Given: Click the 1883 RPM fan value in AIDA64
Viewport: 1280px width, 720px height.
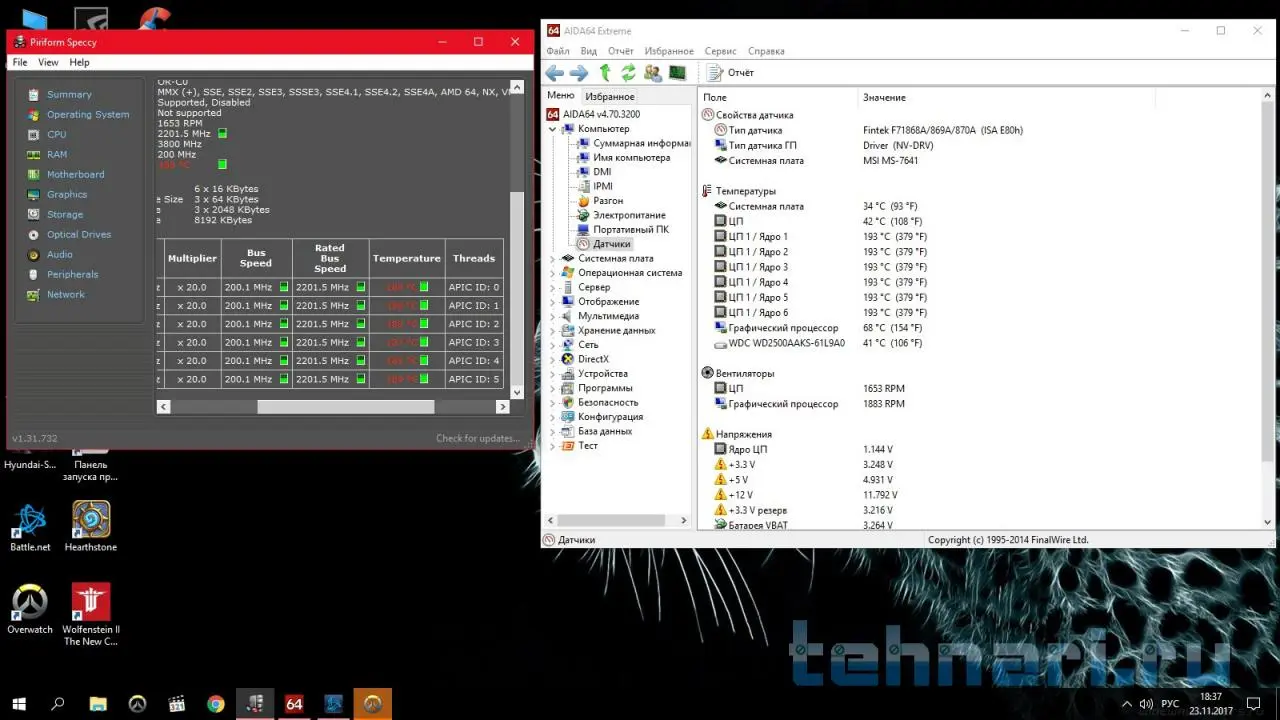Looking at the screenshot, I should 884,404.
